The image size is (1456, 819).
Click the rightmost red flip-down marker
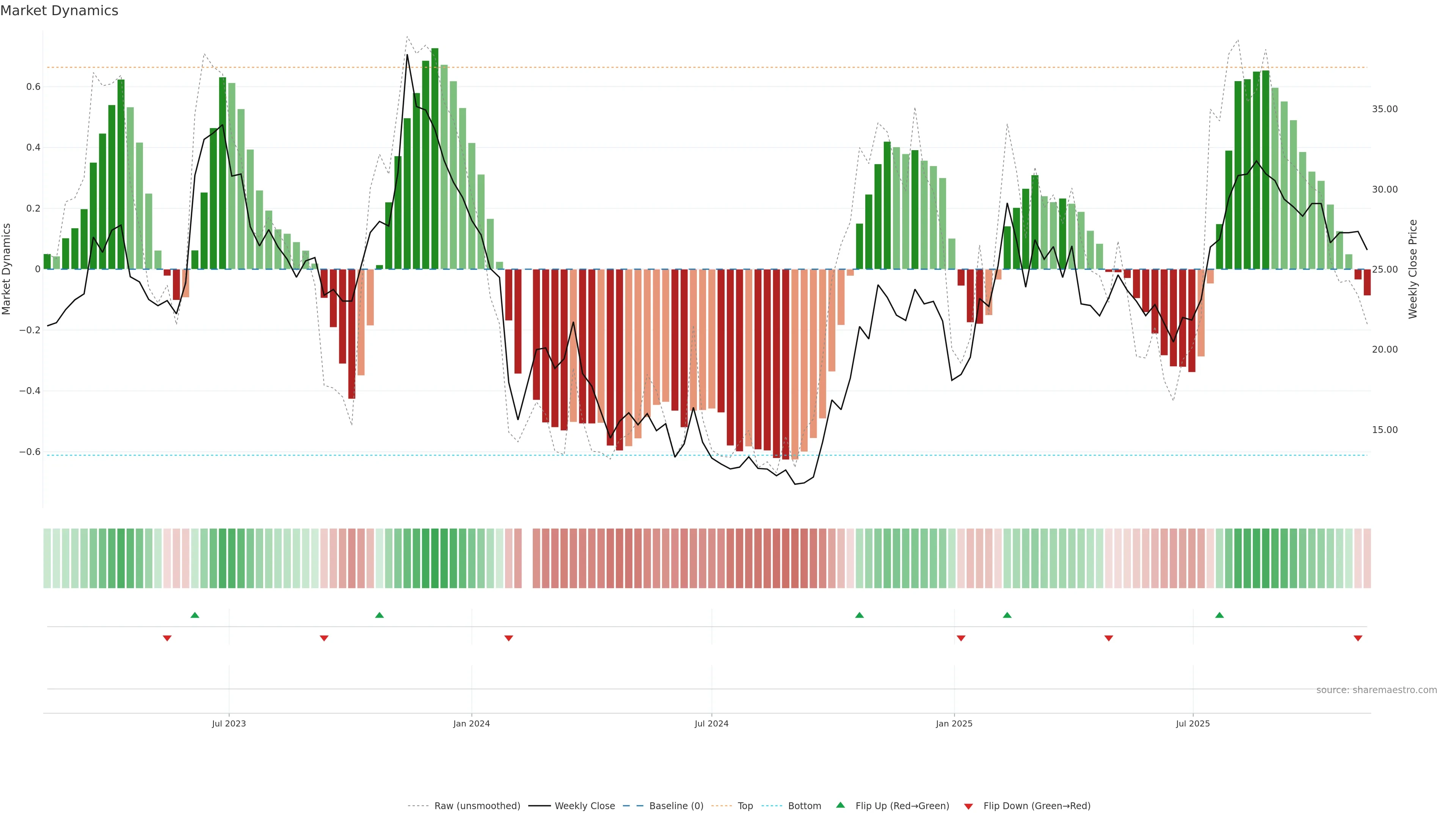coord(1358,638)
